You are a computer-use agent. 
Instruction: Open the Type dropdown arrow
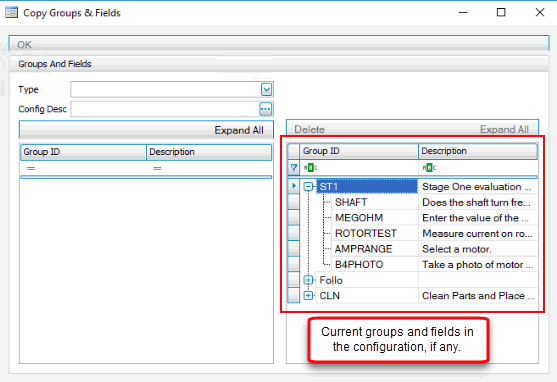click(266, 90)
